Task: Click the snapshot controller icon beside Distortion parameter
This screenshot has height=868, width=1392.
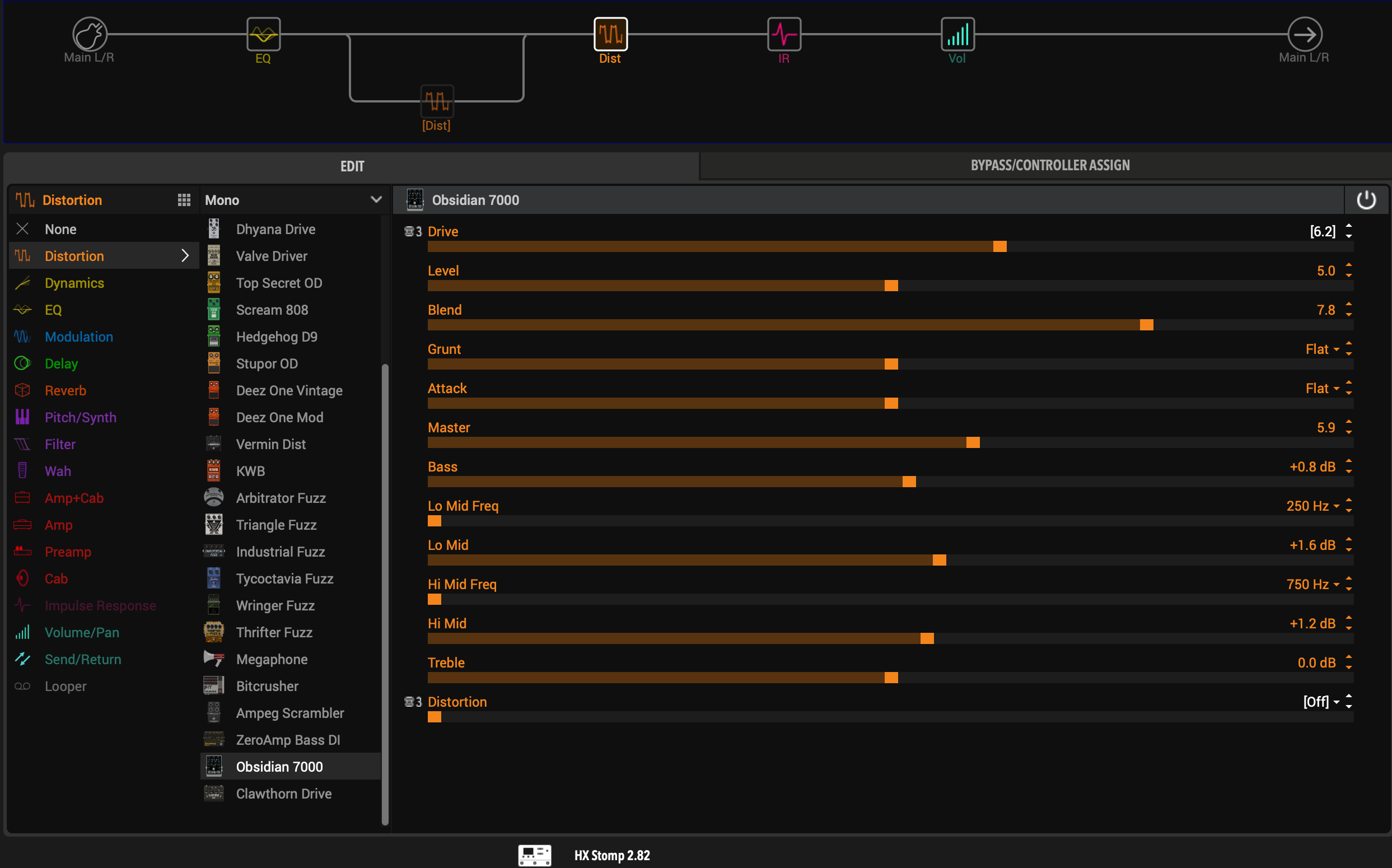Action: (x=413, y=702)
